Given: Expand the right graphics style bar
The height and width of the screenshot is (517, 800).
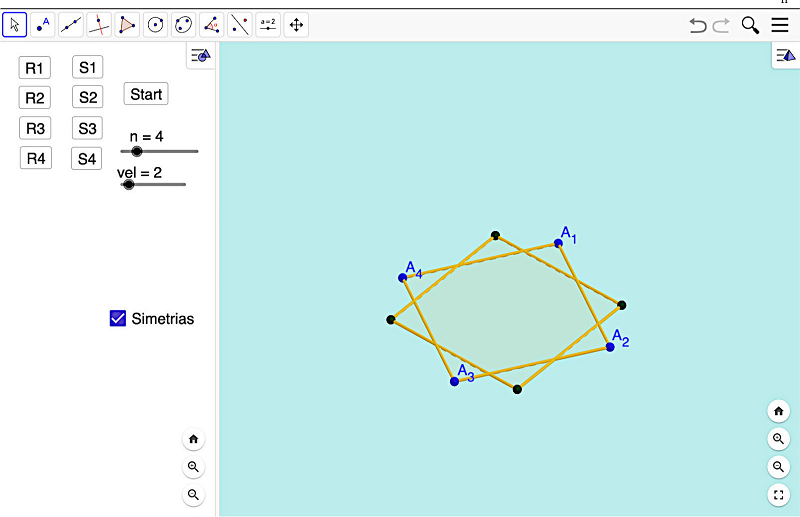Looking at the screenshot, I should pos(785,56).
